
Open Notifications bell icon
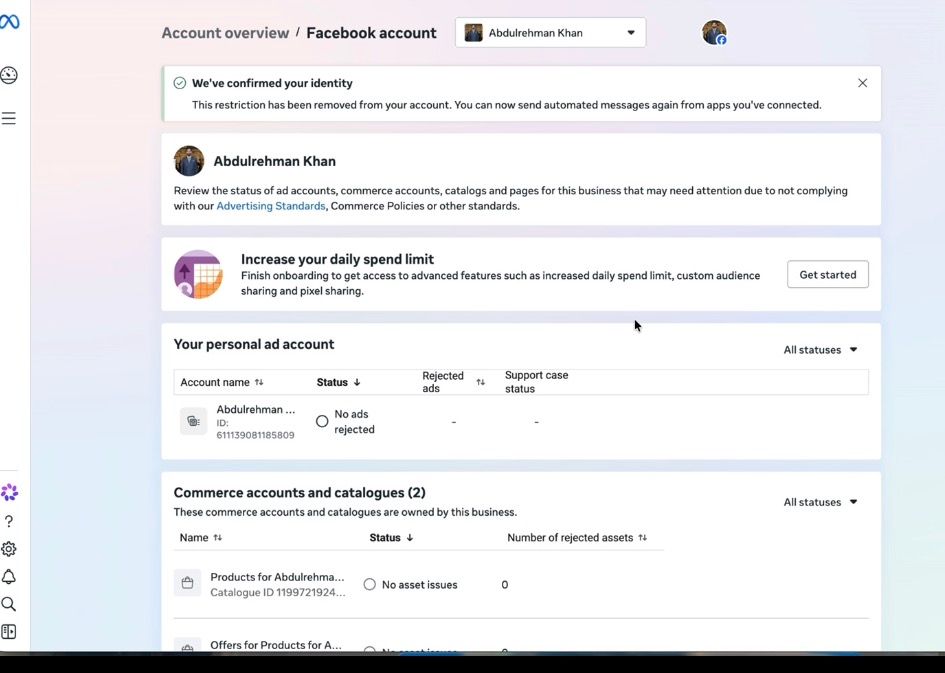pyautogui.click(x=9, y=577)
